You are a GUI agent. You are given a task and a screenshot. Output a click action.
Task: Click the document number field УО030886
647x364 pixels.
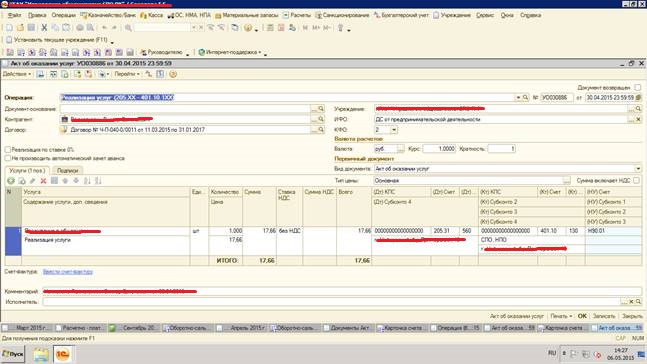pos(557,97)
